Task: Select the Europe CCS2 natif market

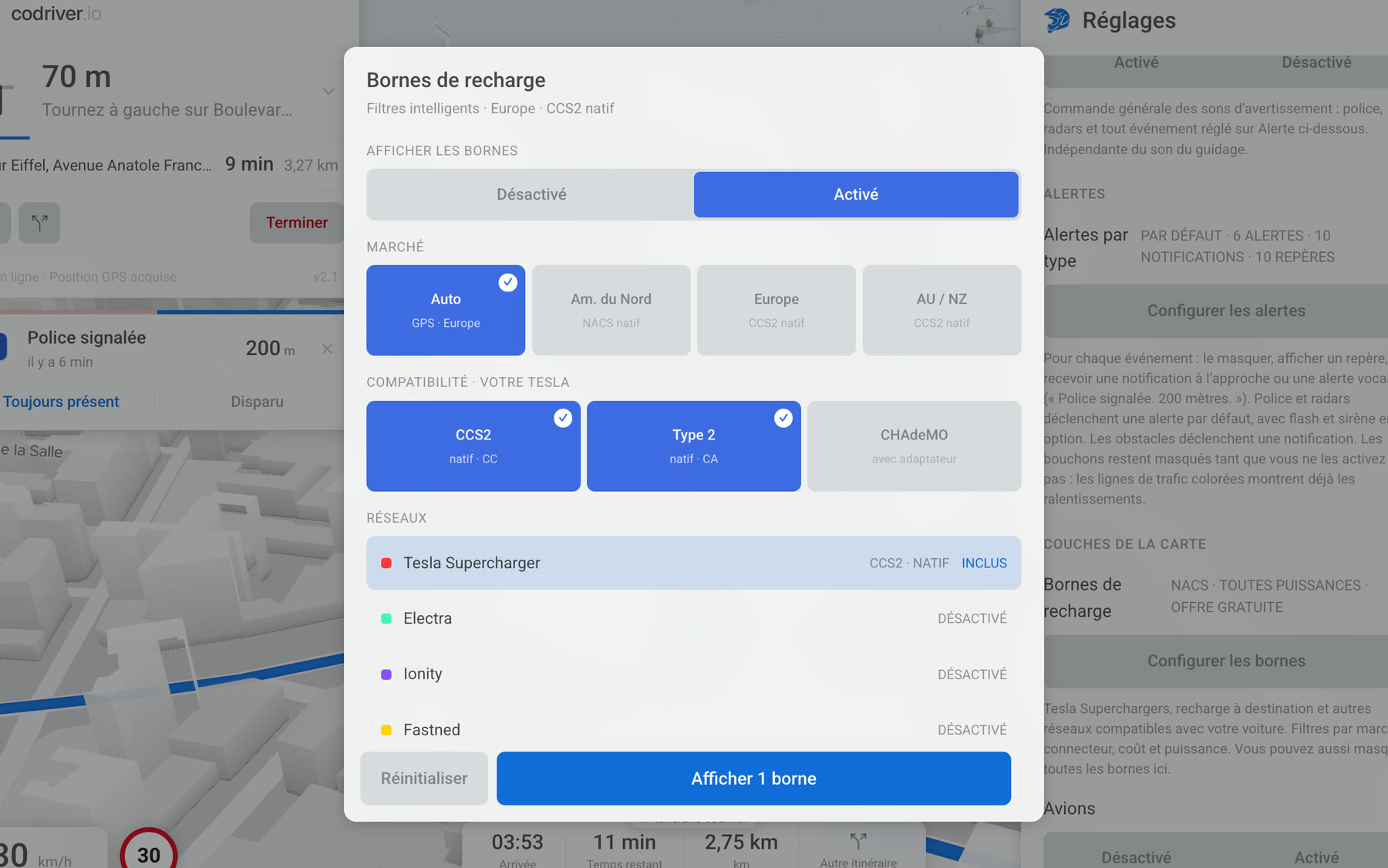Action: pyautogui.click(x=777, y=310)
